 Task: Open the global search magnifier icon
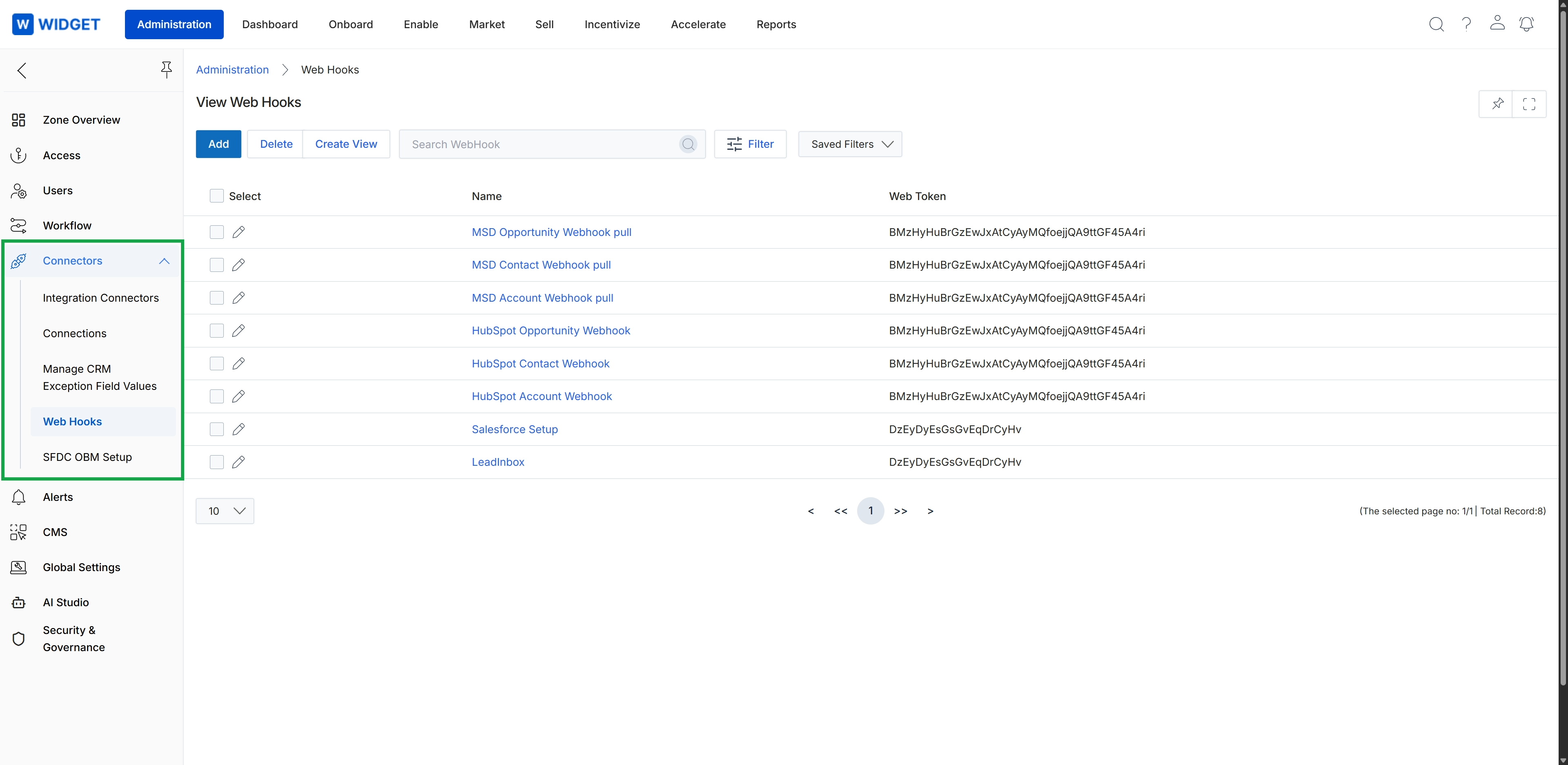[x=1436, y=24]
